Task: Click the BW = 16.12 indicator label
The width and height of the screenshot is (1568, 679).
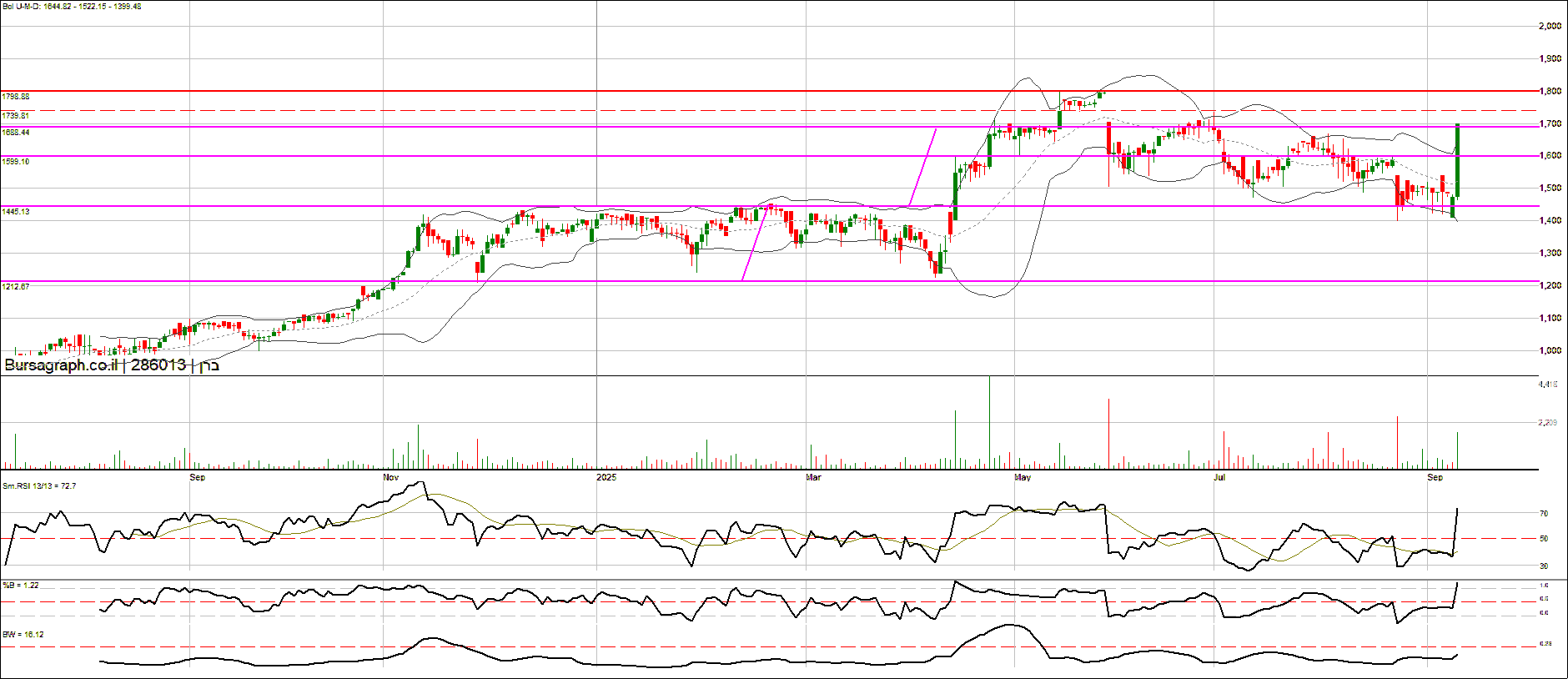Action: pyautogui.click(x=23, y=635)
